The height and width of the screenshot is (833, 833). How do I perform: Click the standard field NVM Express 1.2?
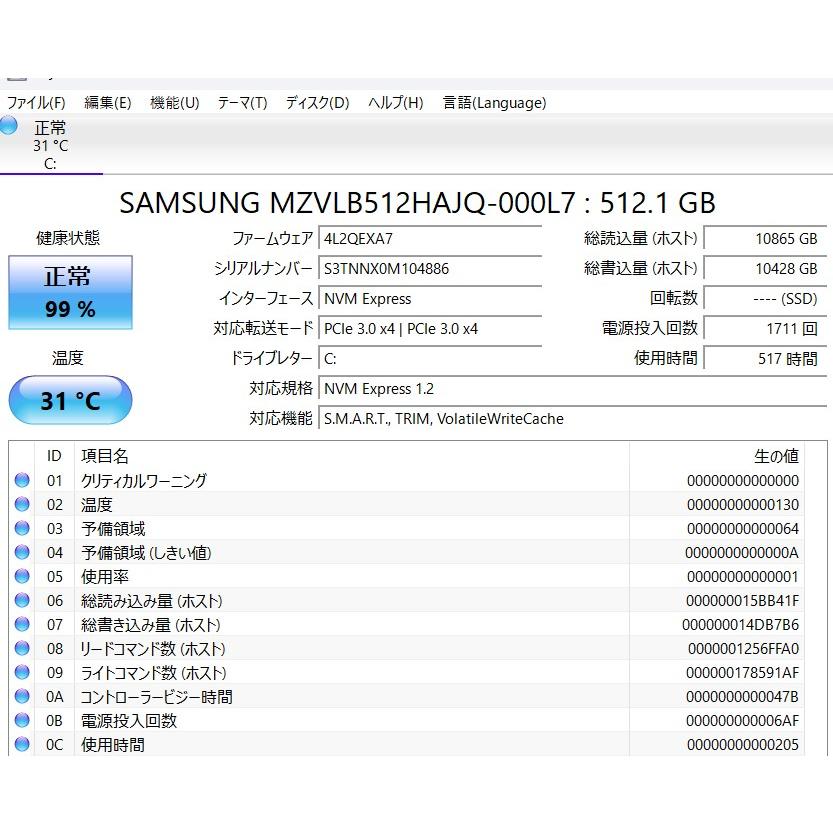pyautogui.click(x=573, y=389)
